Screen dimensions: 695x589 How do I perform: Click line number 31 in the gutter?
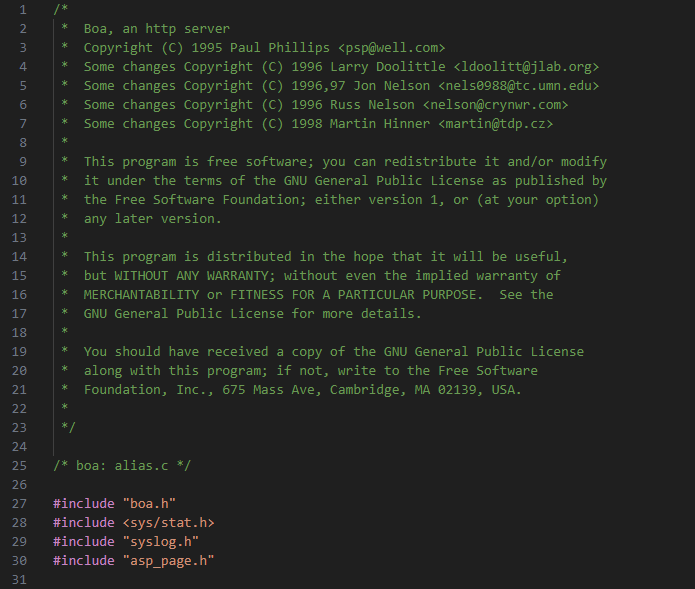tap(19, 580)
